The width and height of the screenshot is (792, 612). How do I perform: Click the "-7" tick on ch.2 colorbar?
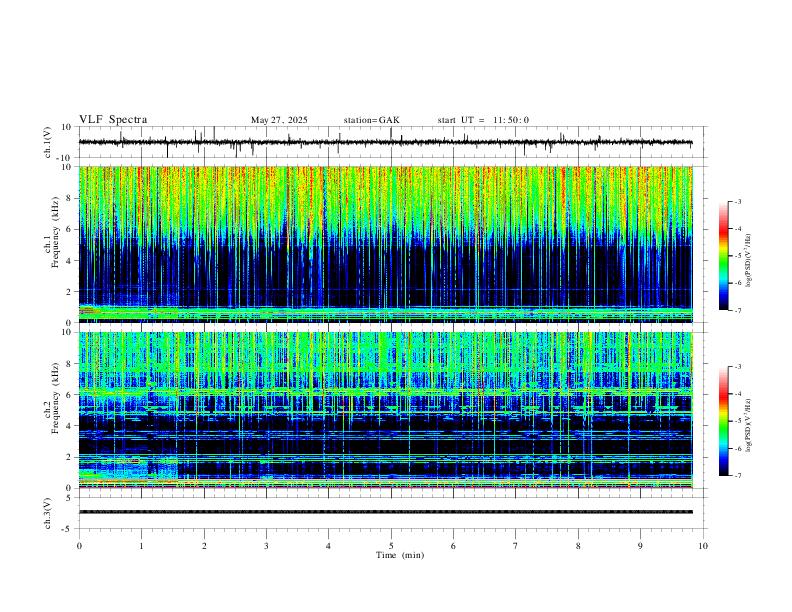738,476
